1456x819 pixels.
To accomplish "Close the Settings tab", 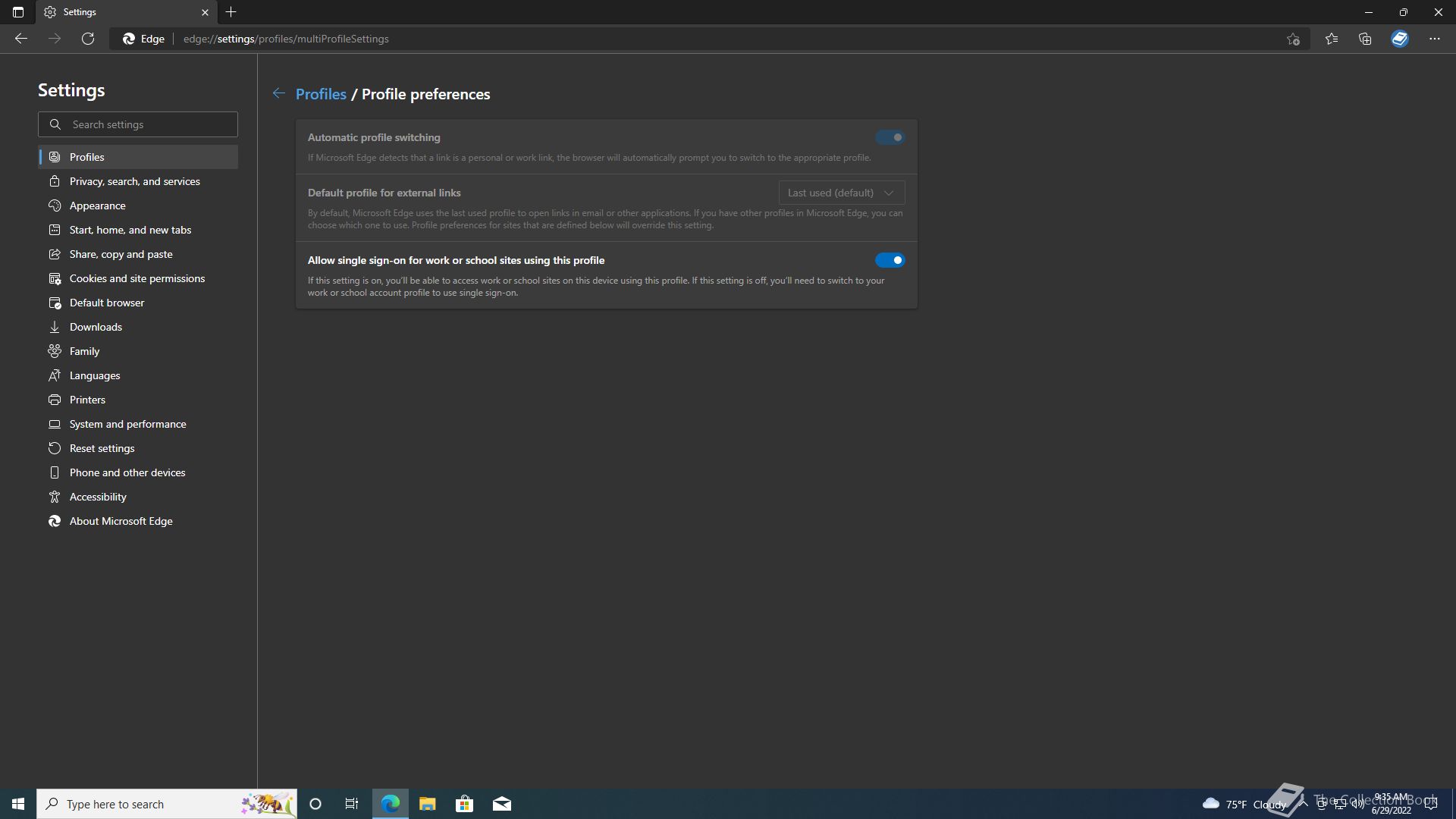I will (x=205, y=12).
